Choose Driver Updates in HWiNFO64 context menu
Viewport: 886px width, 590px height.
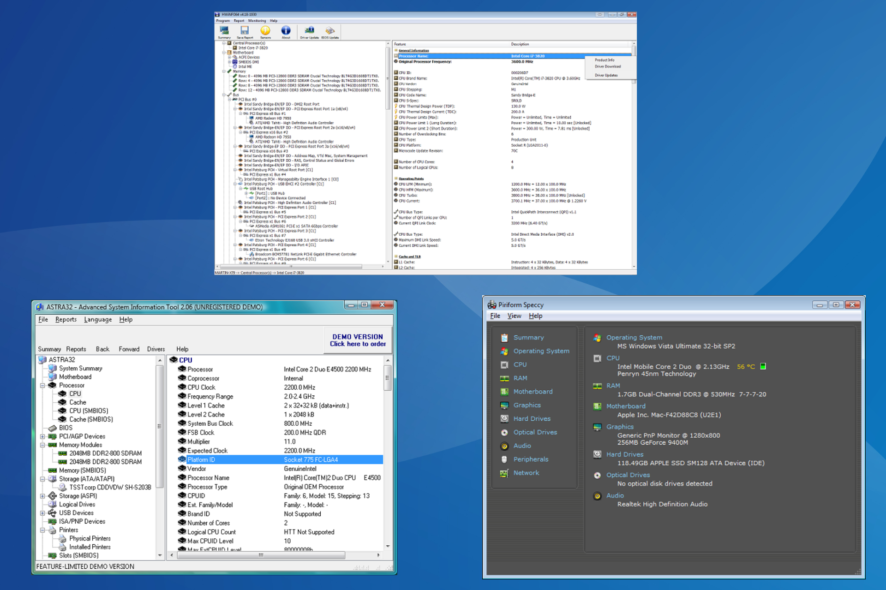tap(606, 75)
